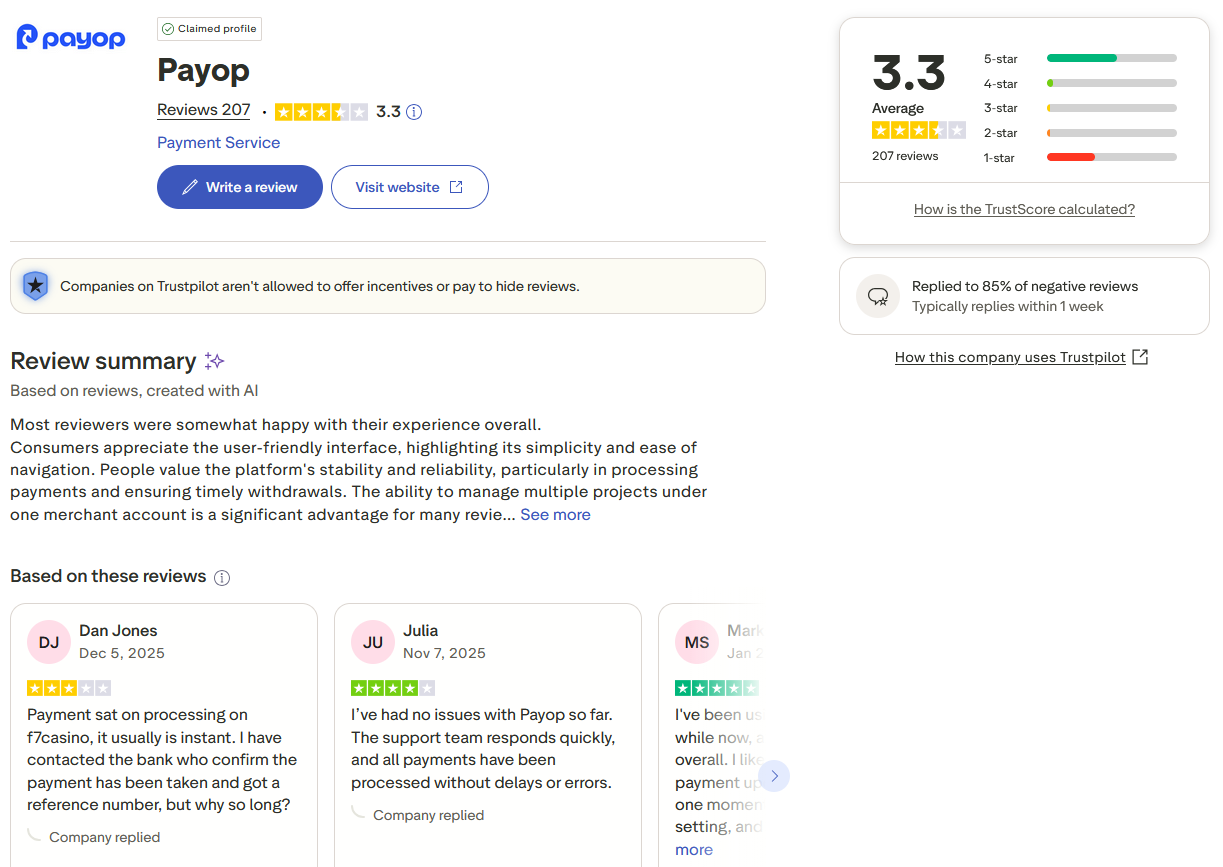
Task: Open How is the TrustScore calculated link
Action: pos(1024,210)
